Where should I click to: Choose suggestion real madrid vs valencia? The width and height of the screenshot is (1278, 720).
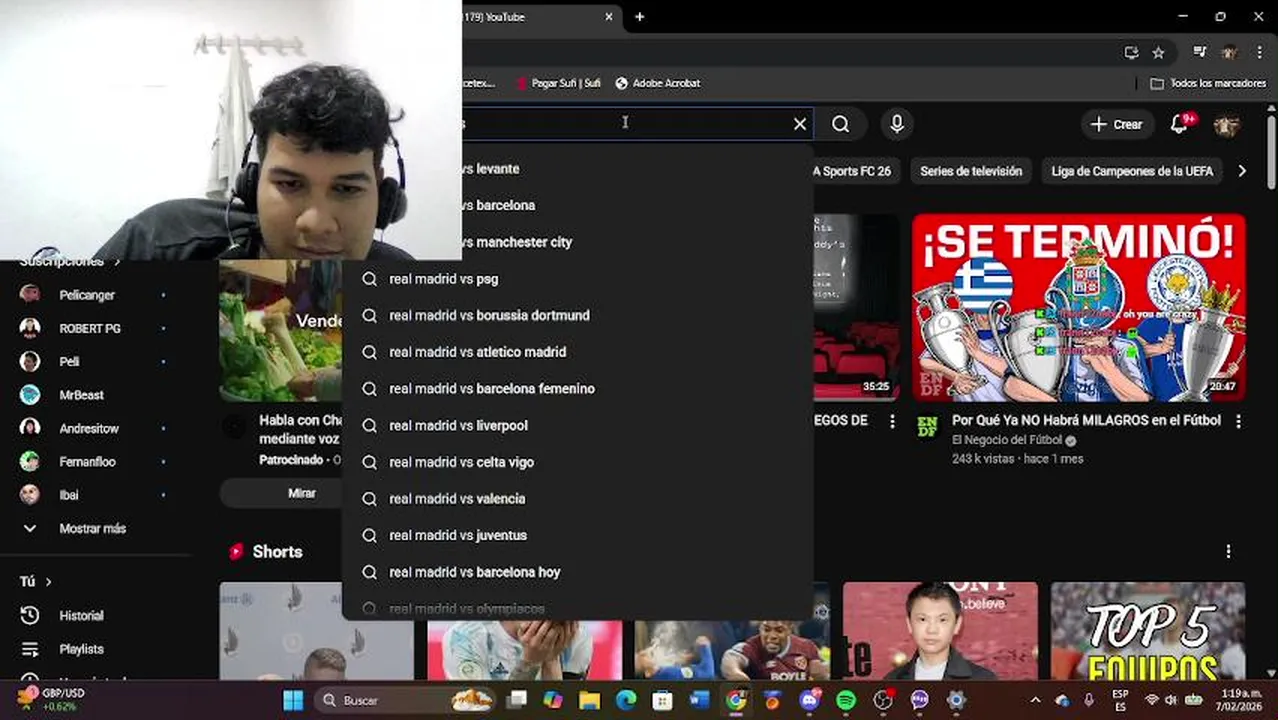[578, 499]
